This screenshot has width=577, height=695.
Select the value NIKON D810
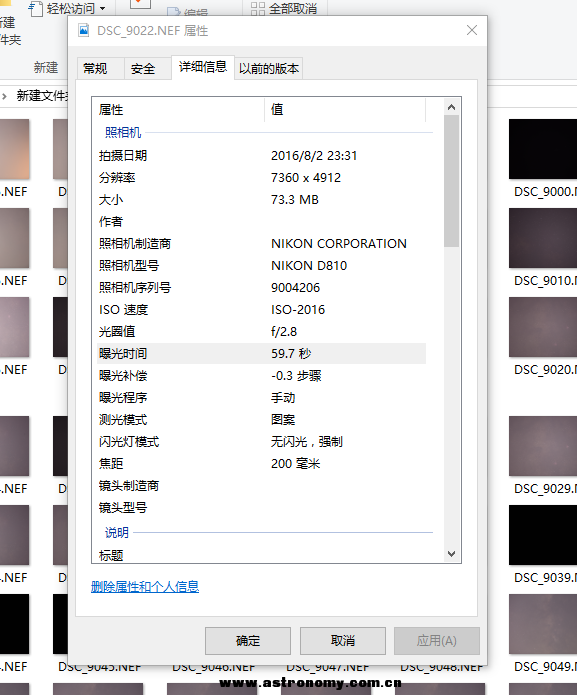[x=309, y=266]
